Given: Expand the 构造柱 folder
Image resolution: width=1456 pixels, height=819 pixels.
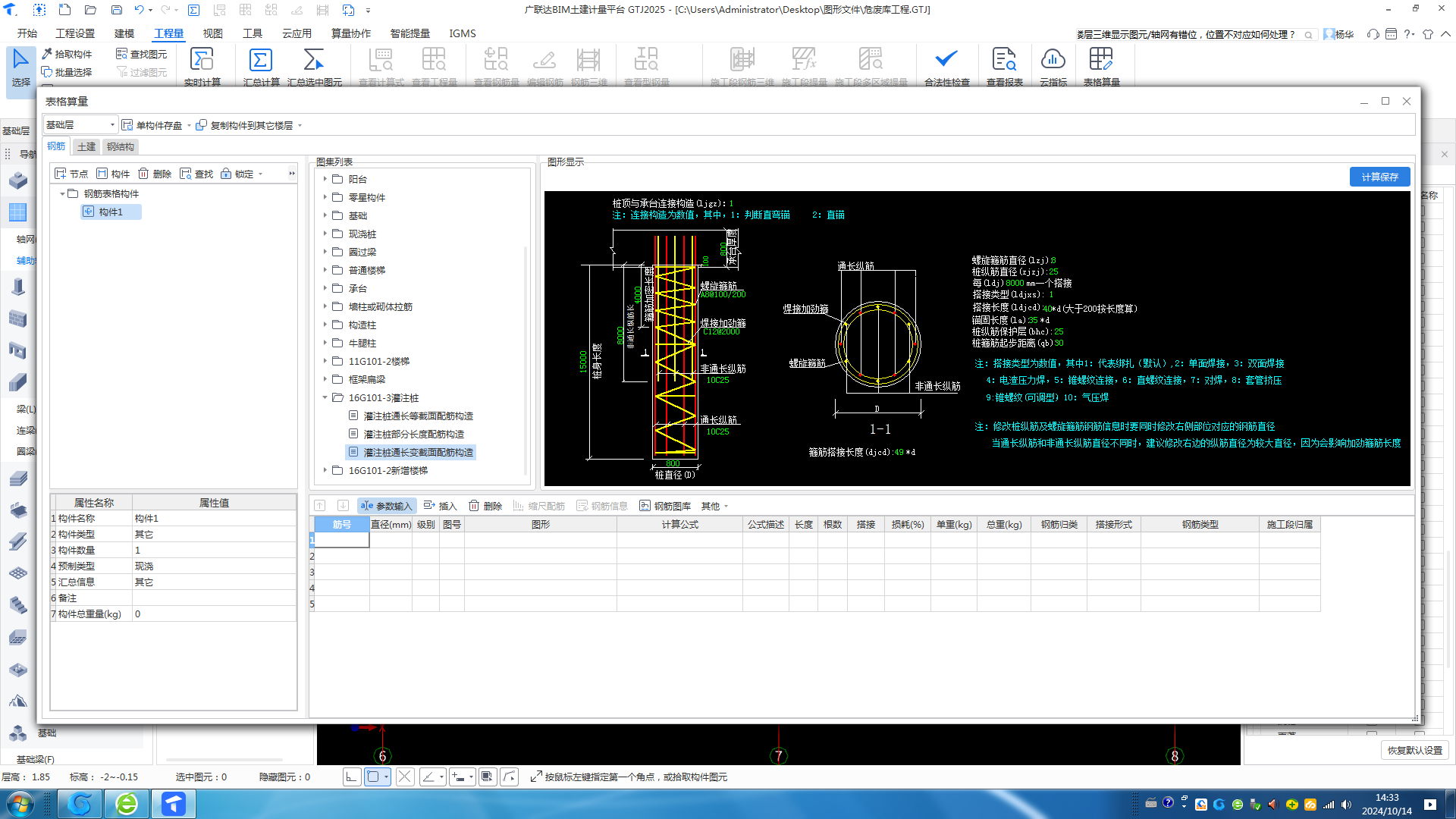Looking at the screenshot, I should (x=325, y=325).
